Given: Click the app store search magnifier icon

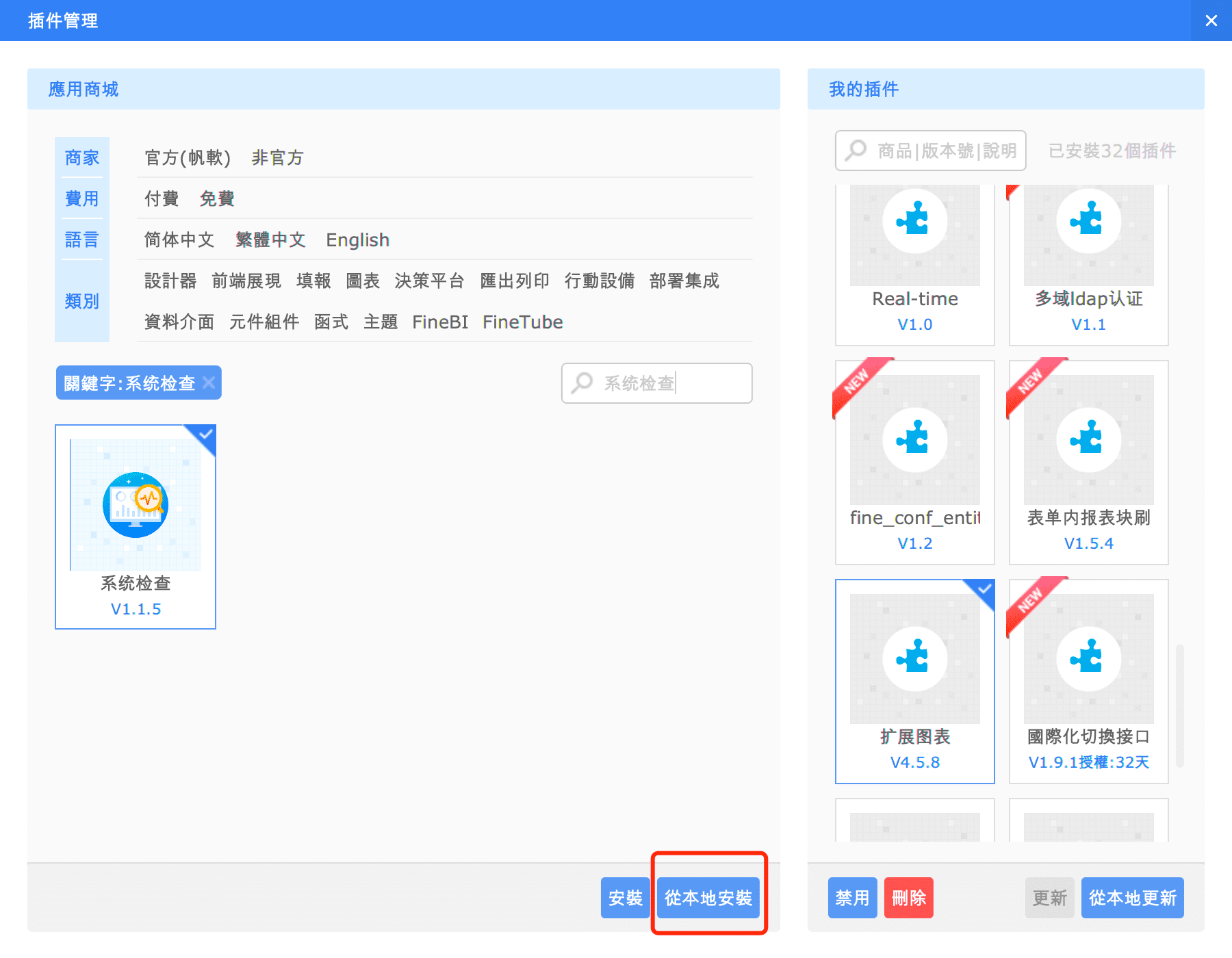Looking at the screenshot, I should 582,383.
